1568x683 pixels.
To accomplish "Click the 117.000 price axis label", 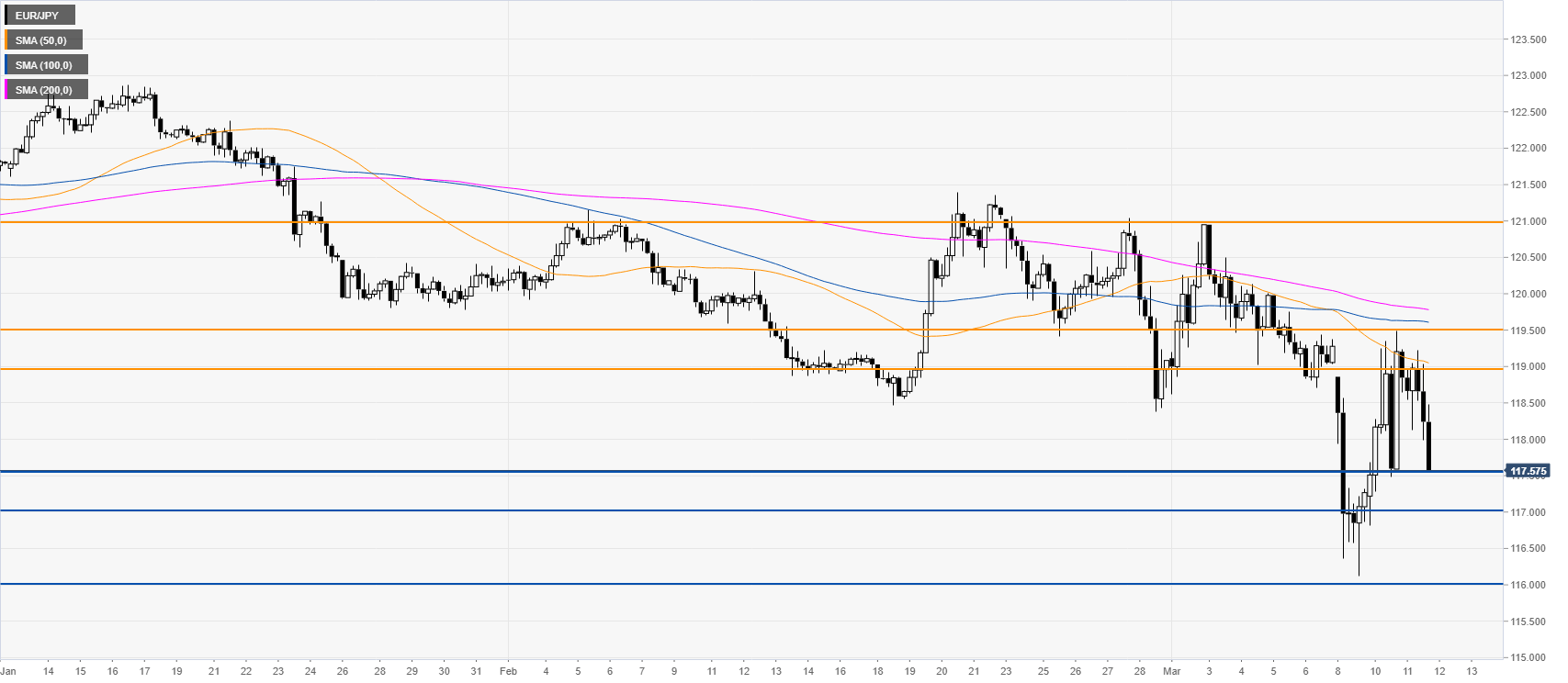I will click(1529, 512).
